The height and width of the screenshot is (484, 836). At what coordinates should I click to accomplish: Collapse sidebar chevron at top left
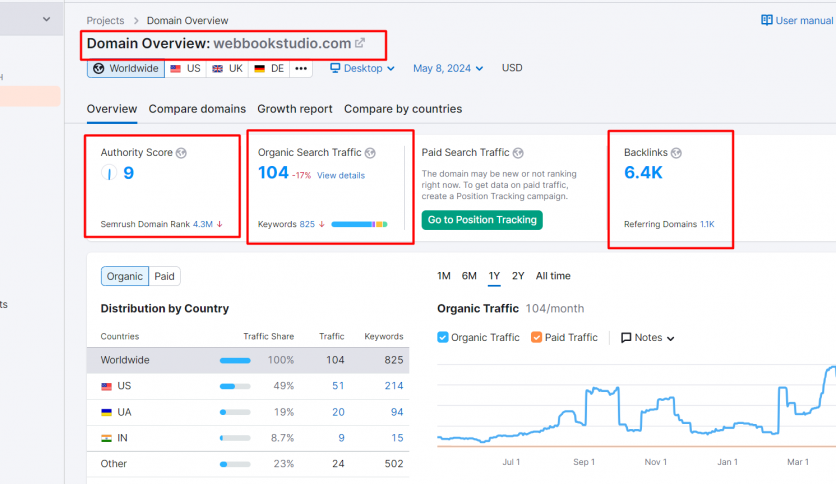click(46, 19)
